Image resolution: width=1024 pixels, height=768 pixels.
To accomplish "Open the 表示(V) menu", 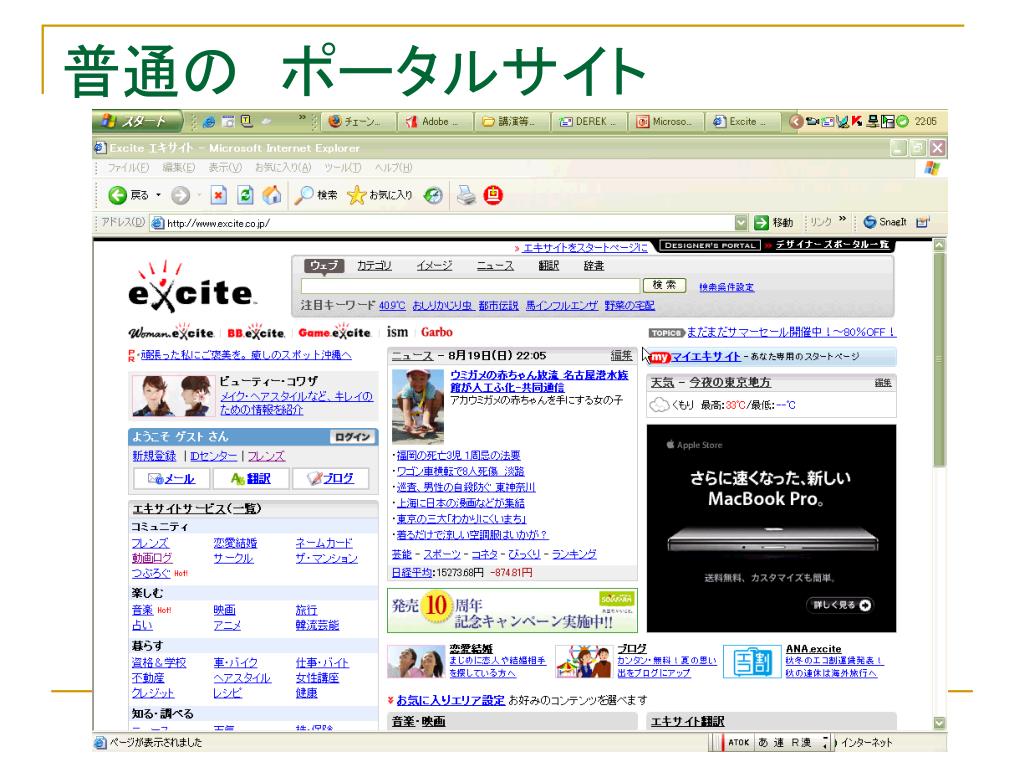I will coord(225,168).
